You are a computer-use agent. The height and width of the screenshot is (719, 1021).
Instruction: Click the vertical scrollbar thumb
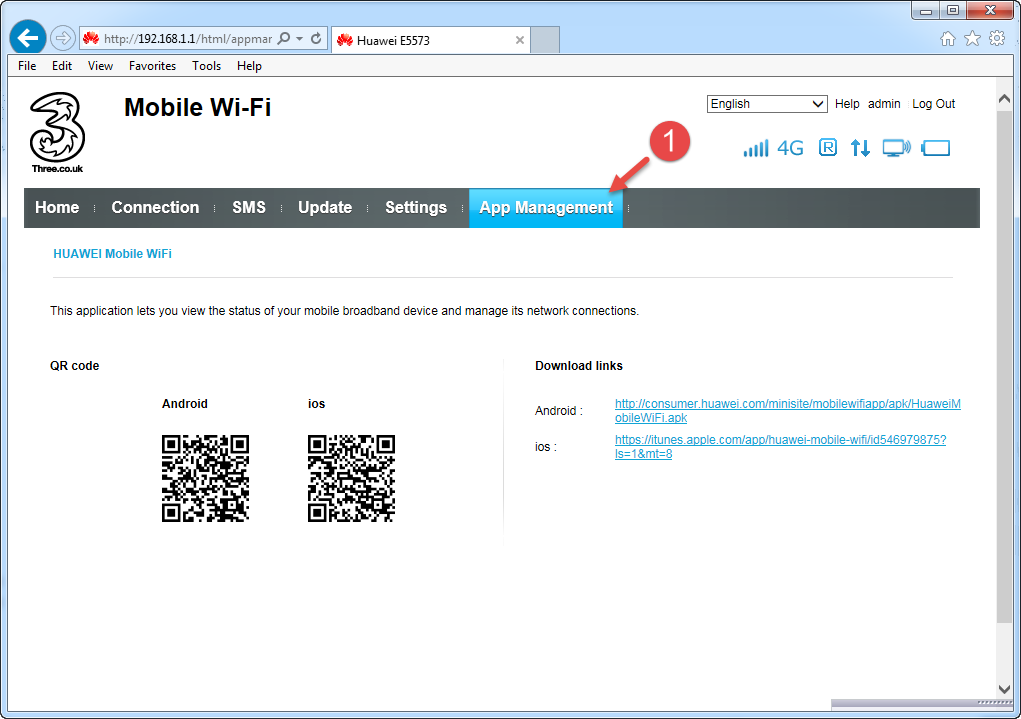[x=1004, y=366]
